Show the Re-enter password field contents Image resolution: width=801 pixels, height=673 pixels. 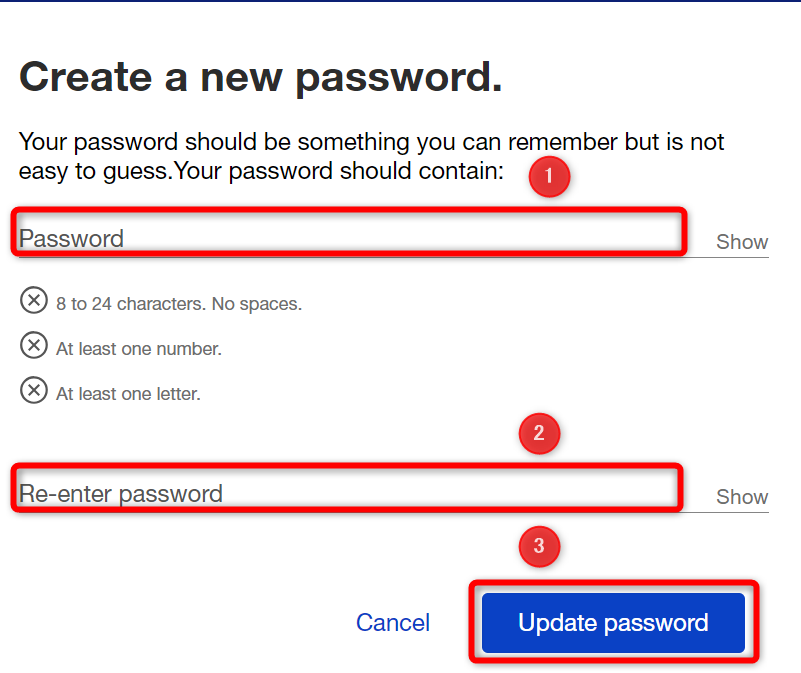(x=742, y=497)
